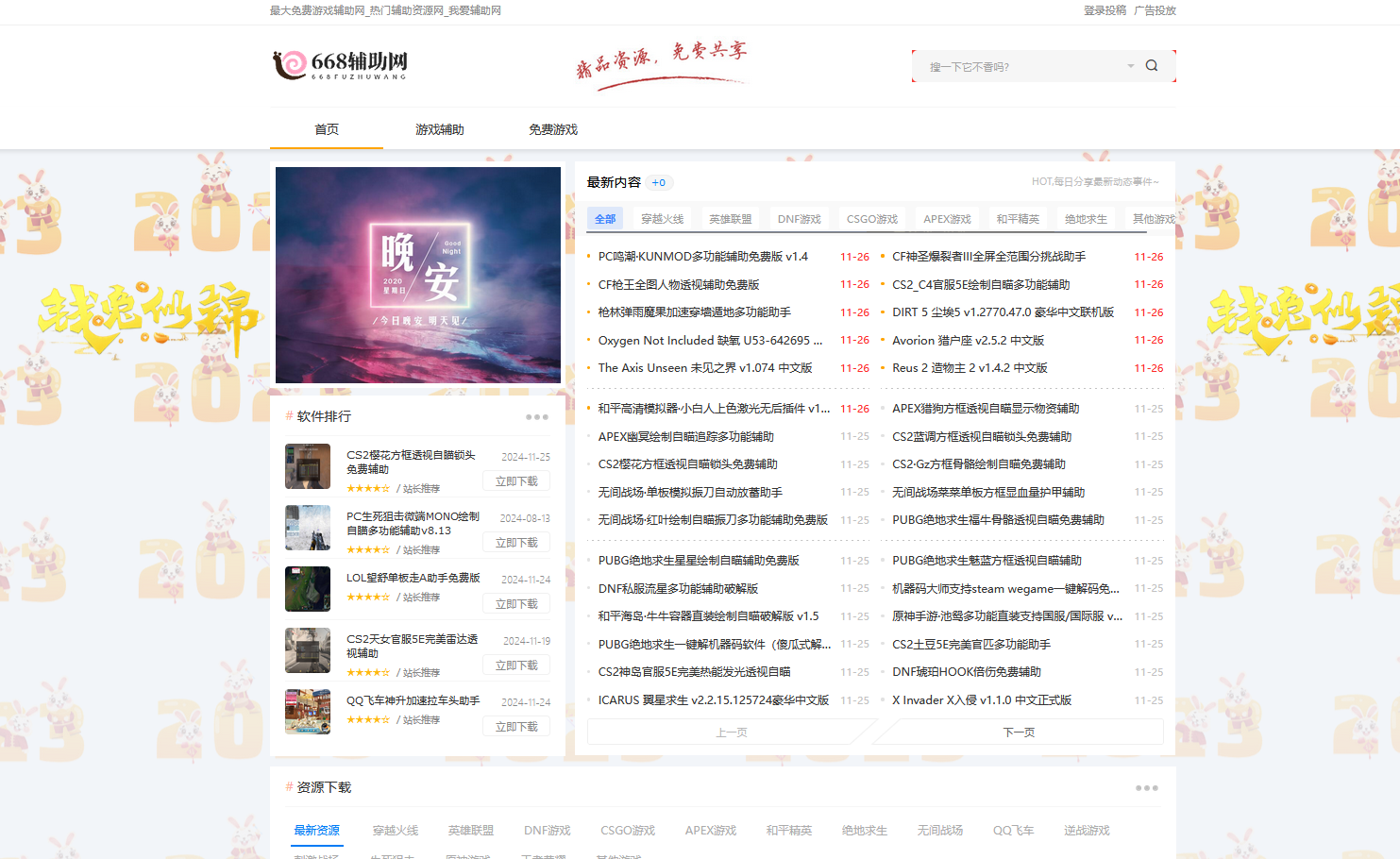This screenshot has height=859, width=1400.
Task: Click star rating of QQ飞车神升加速拉车头助手
Action: [368, 720]
